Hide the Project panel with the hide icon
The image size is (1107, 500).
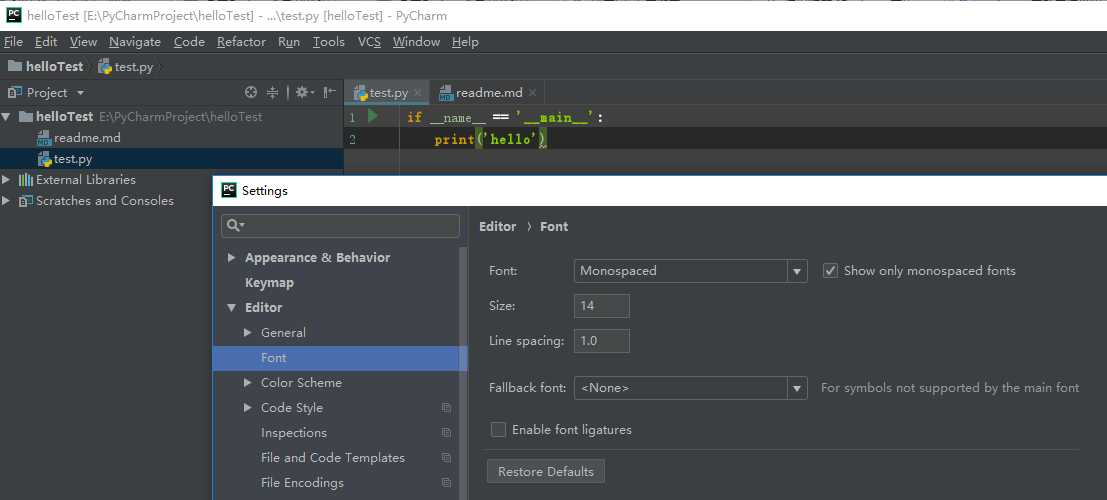click(329, 93)
